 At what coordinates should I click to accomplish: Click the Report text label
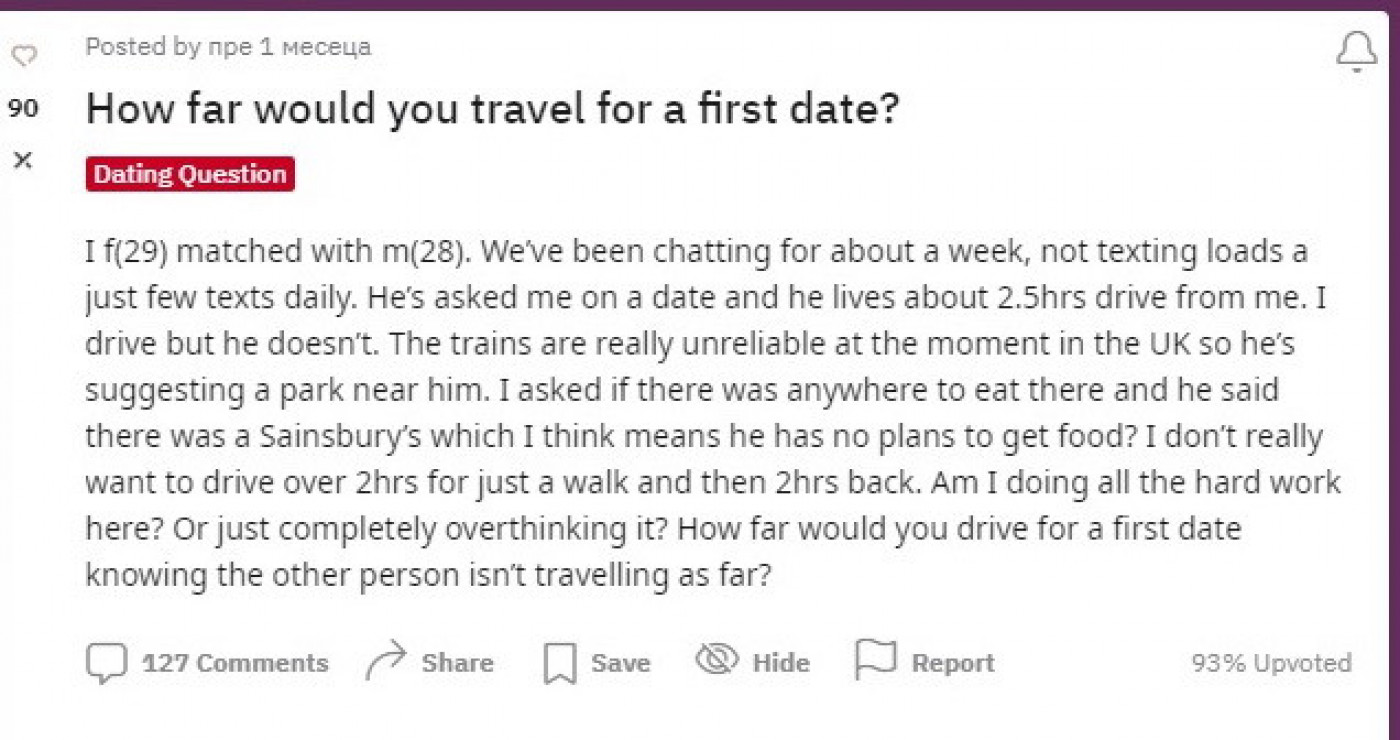[x=953, y=663]
